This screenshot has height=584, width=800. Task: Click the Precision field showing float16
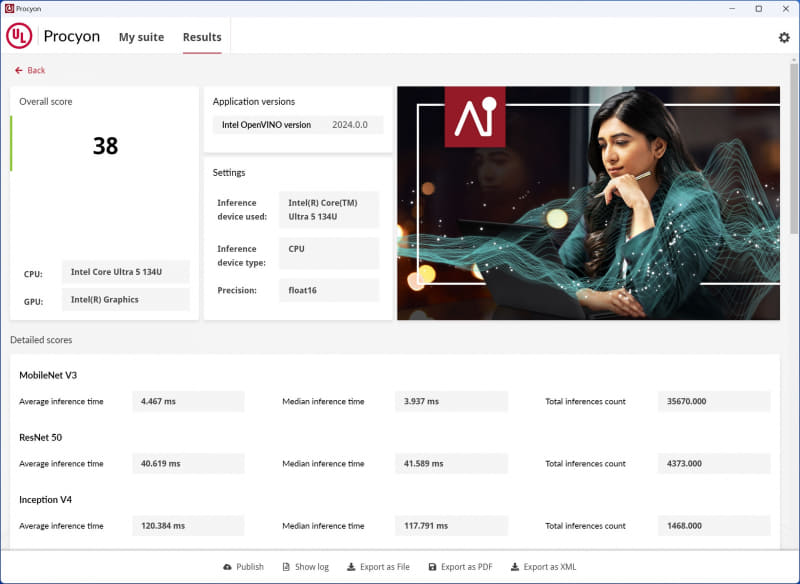(329, 290)
